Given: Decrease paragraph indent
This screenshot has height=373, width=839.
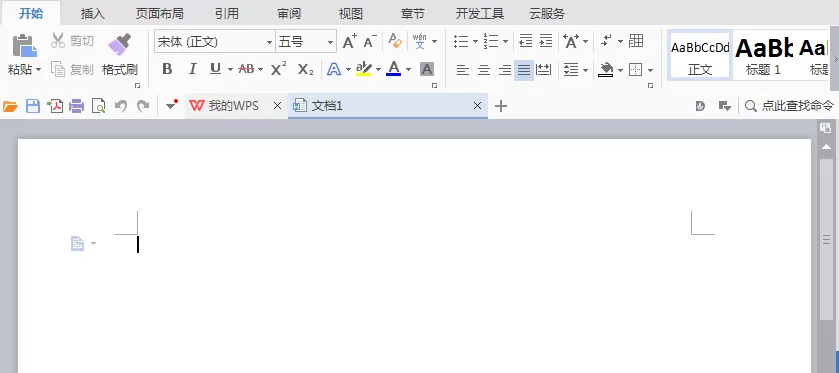Looking at the screenshot, I should pos(526,41).
